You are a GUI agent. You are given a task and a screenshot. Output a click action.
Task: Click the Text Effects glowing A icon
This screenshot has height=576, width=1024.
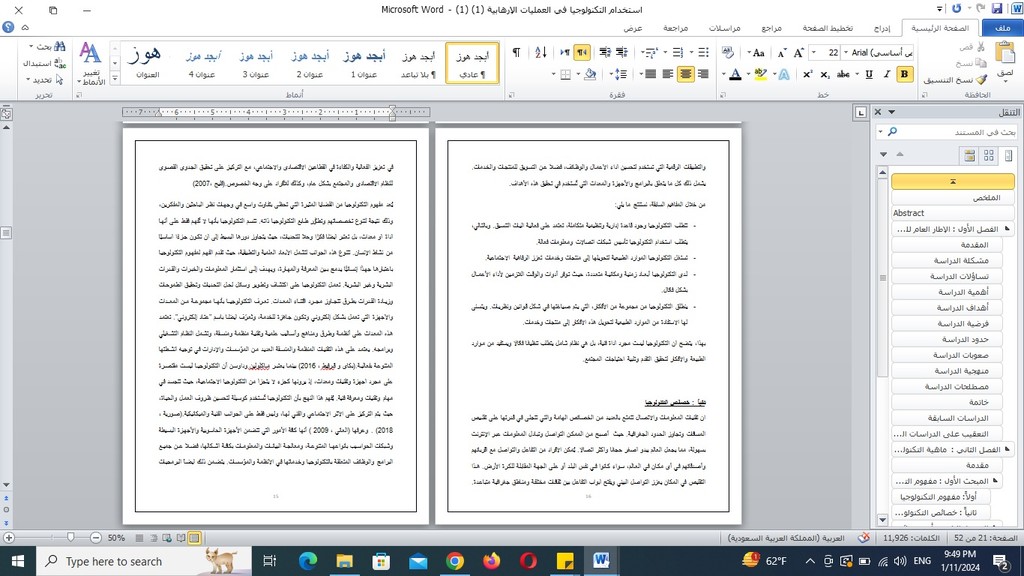coord(784,74)
